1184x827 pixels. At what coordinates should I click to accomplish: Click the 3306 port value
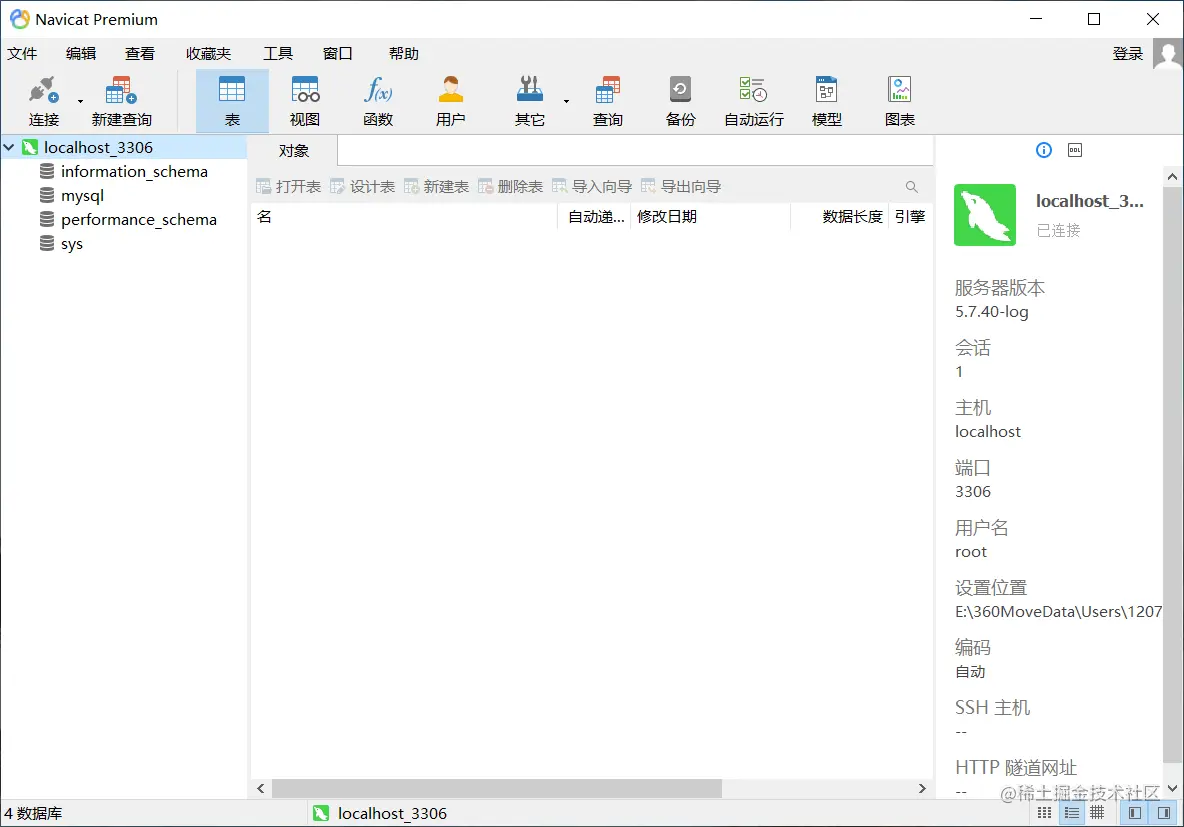click(973, 492)
